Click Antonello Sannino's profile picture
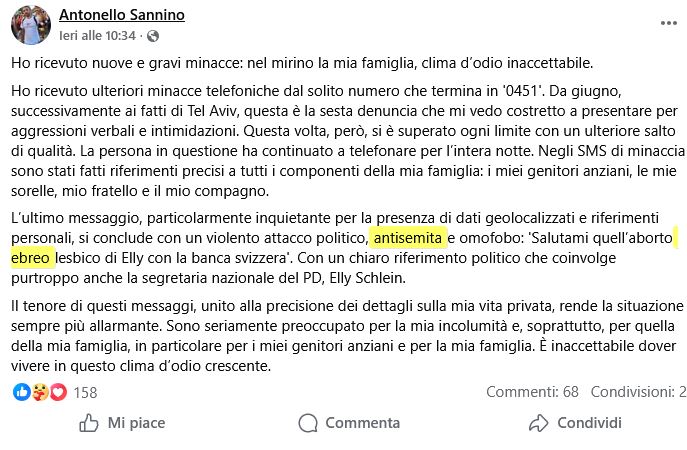 click(31, 25)
